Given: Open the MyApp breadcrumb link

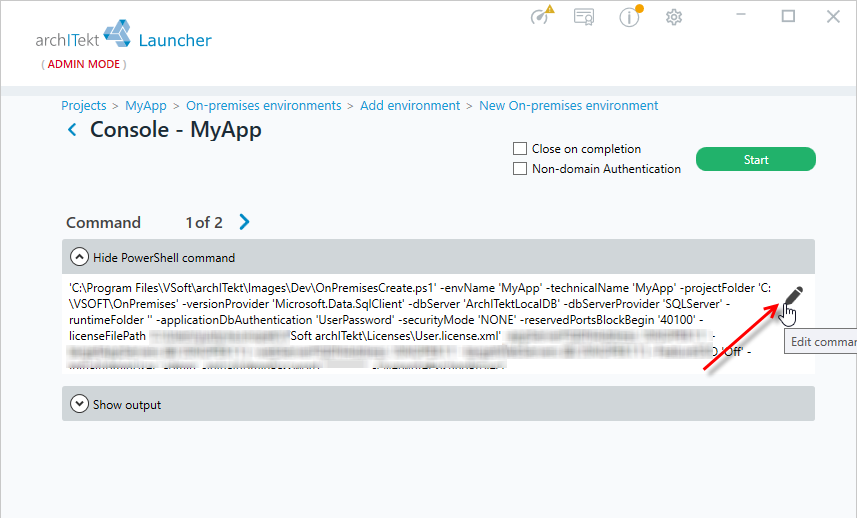Looking at the screenshot, I should pyautogui.click(x=146, y=105).
